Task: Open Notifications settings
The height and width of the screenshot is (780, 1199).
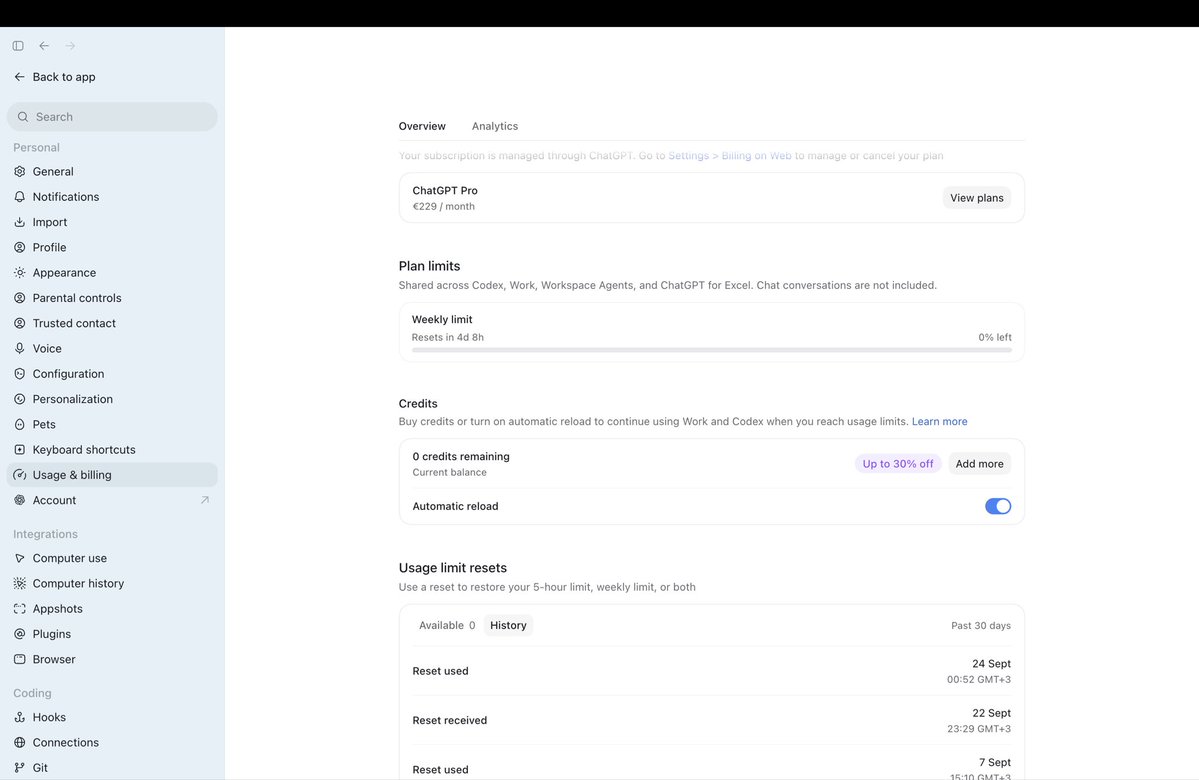Action: point(112,197)
